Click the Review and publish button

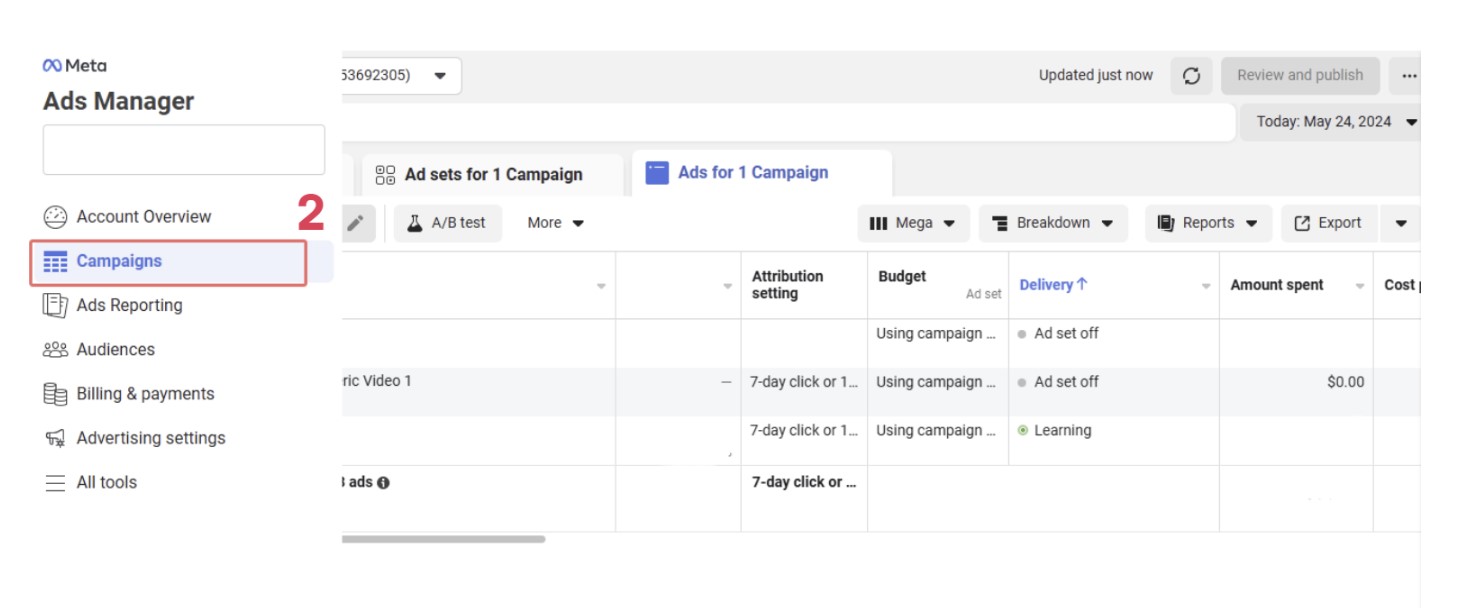1300,74
